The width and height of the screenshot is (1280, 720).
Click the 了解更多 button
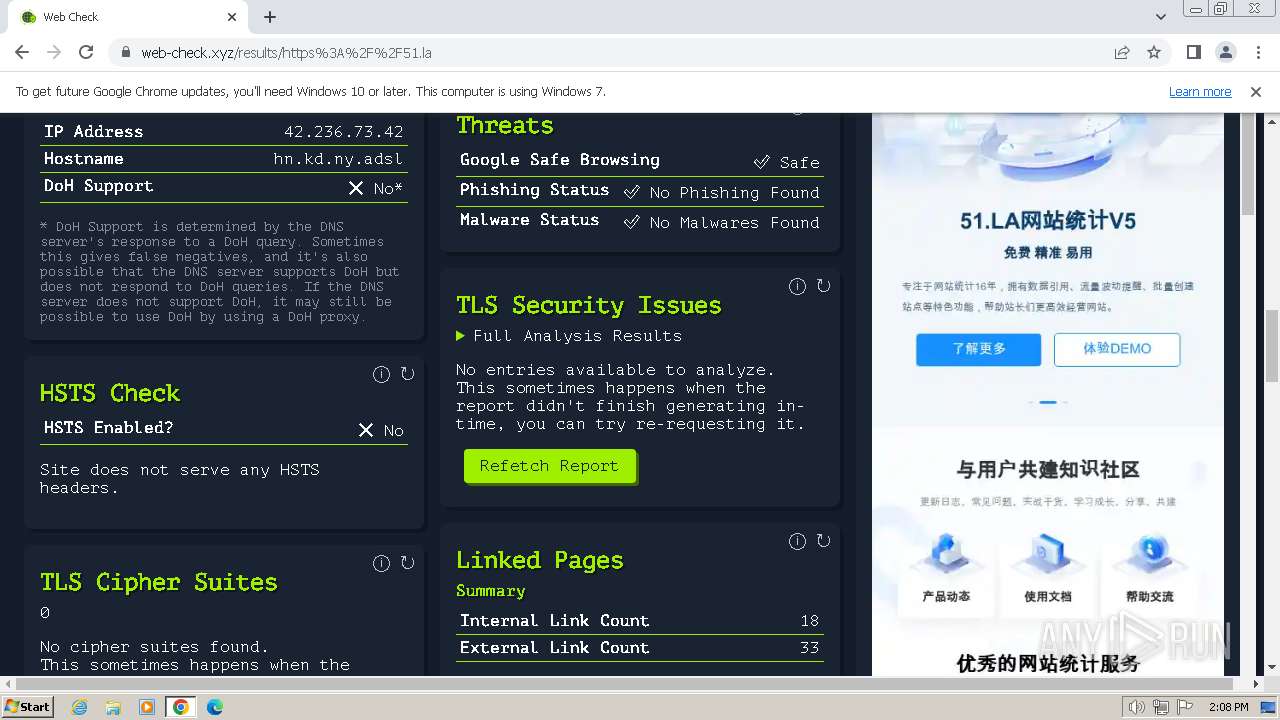point(978,349)
